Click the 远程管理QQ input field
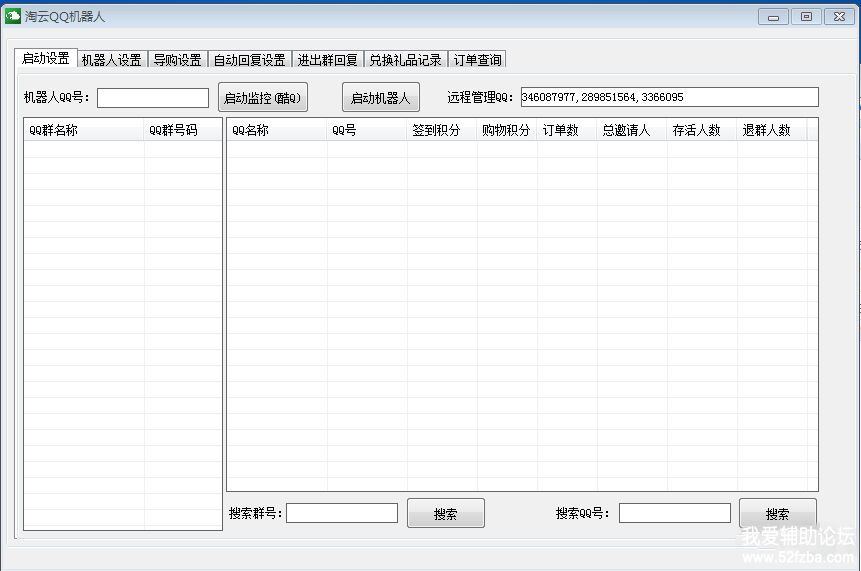Viewport: 861px width, 571px height. click(669, 97)
